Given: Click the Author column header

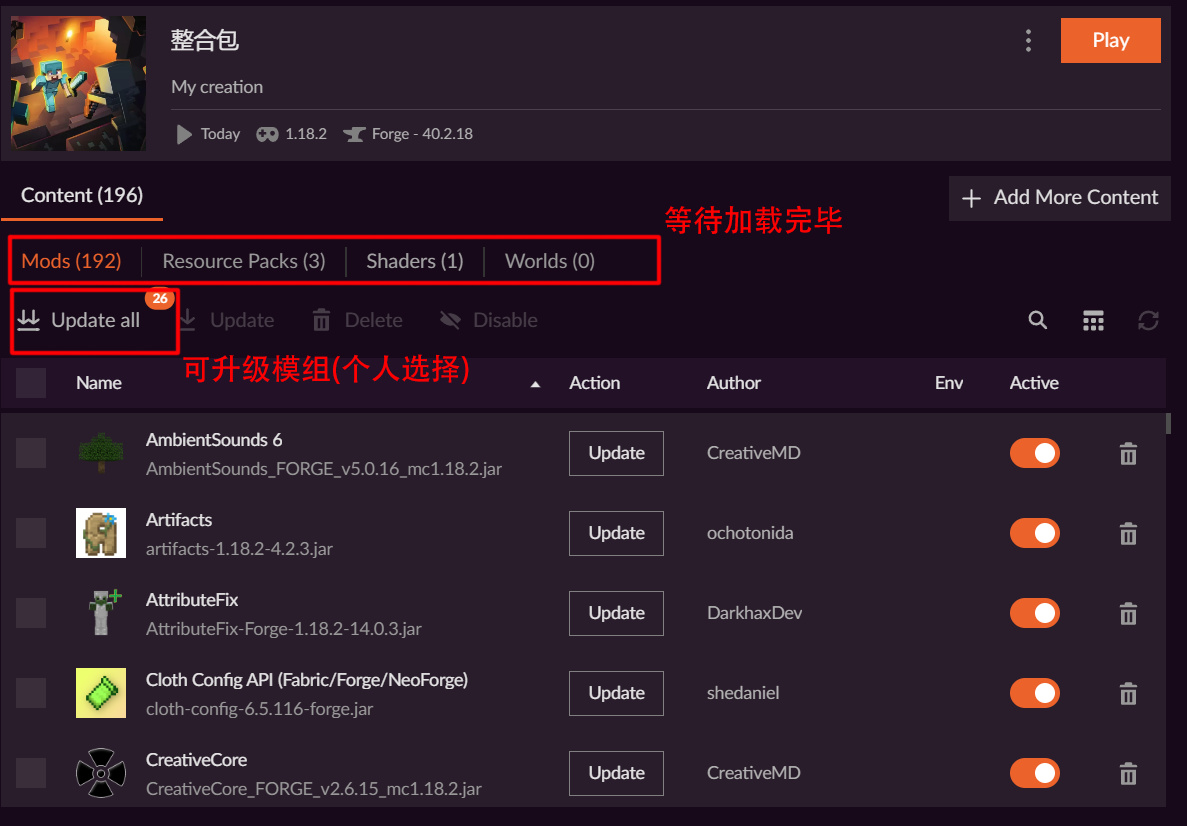Looking at the screenshot, I should click(x=734, y=383).
